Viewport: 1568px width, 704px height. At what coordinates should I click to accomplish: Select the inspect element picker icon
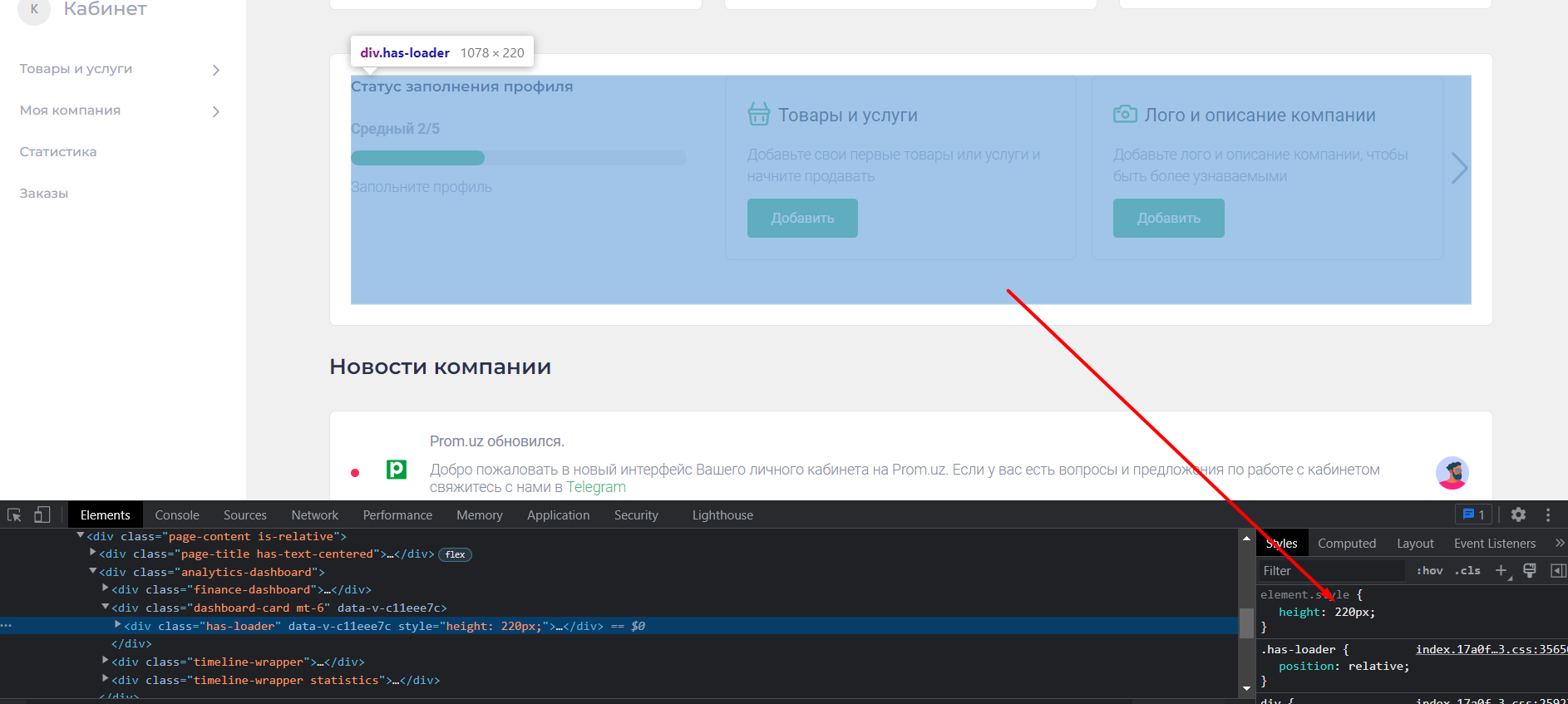click(14, 515)
